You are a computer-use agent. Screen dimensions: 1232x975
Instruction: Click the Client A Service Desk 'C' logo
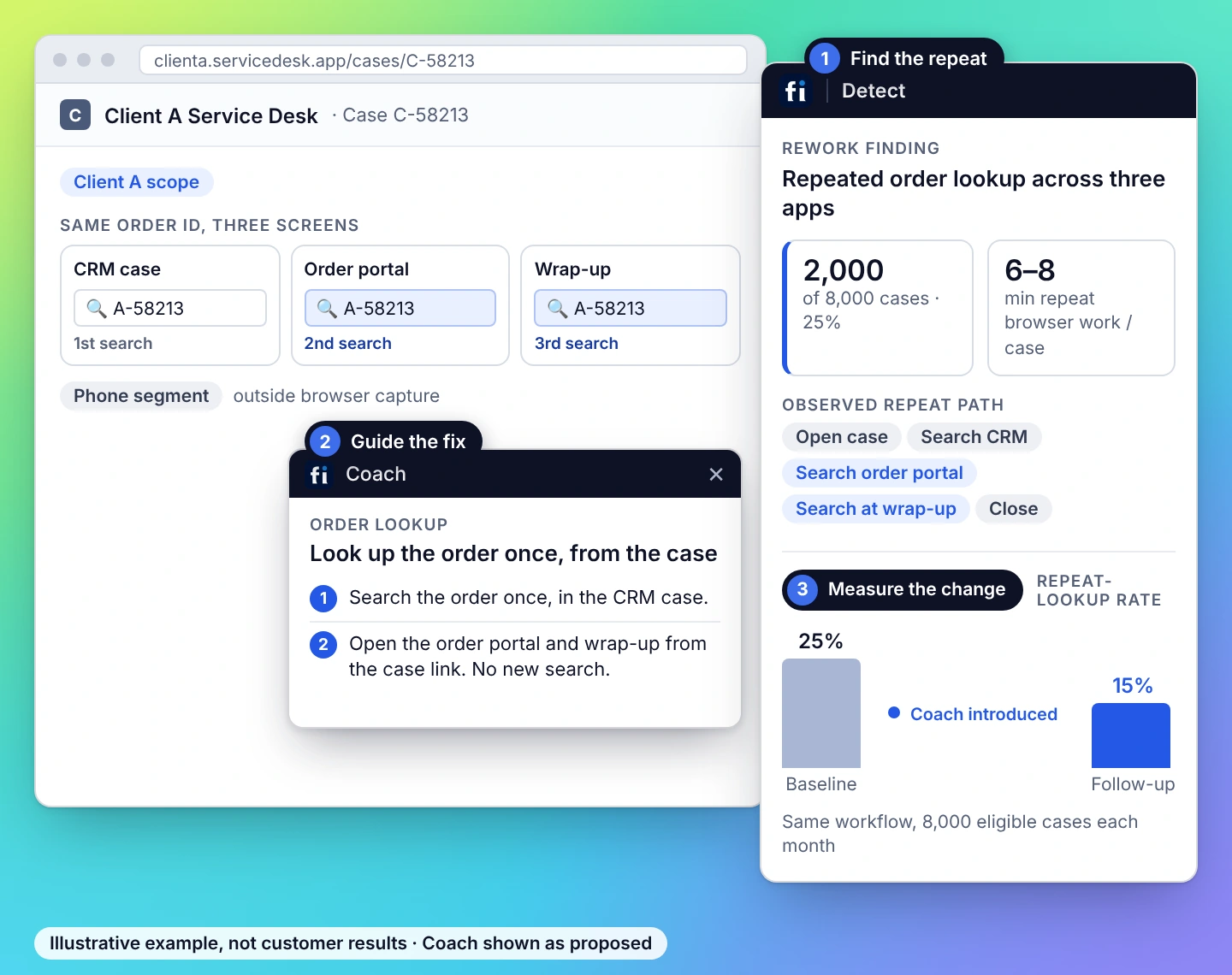(75, 115)
